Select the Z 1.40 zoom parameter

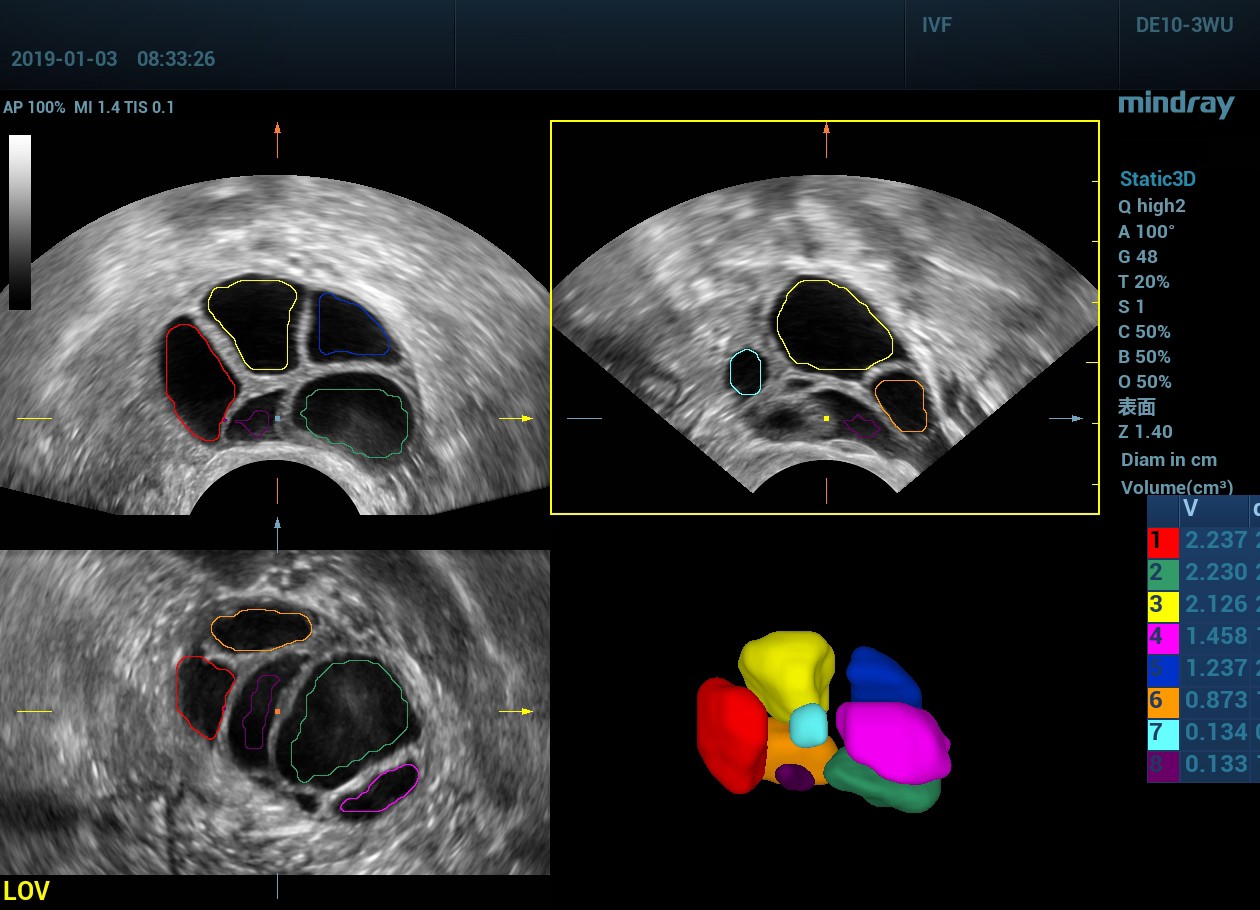point(1145,432)
